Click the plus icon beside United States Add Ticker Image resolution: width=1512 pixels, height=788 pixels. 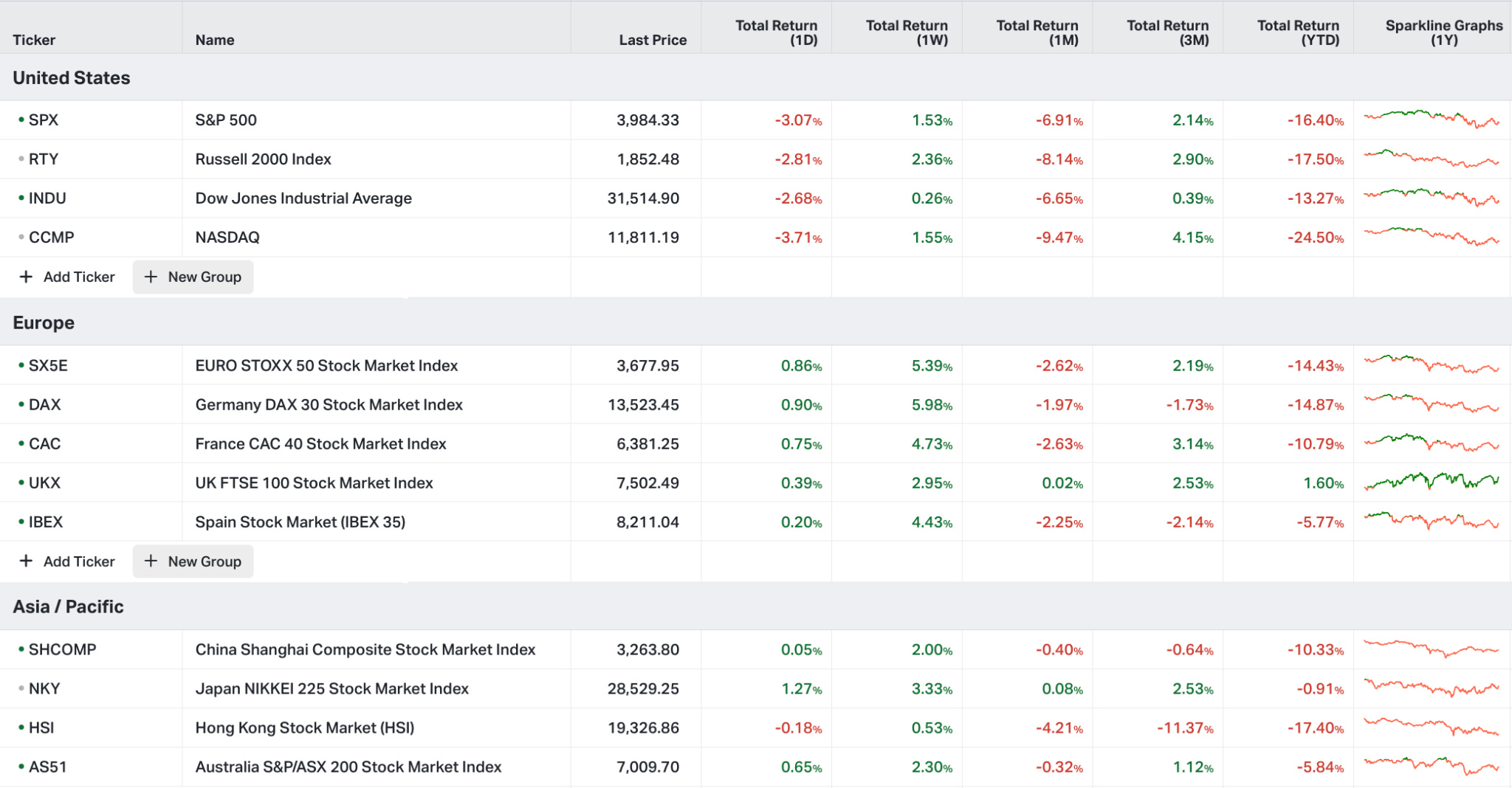[26, 277]
